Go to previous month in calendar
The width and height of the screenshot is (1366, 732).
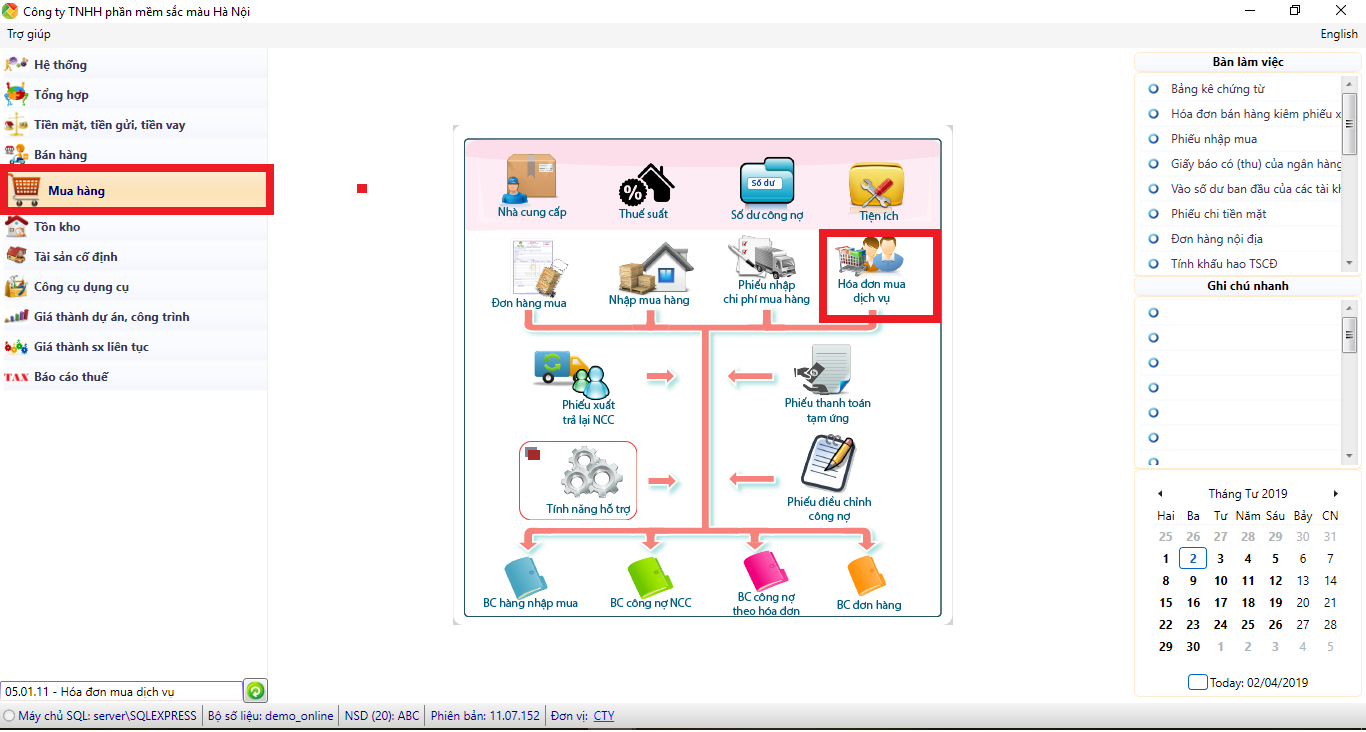coord(1160,494)
